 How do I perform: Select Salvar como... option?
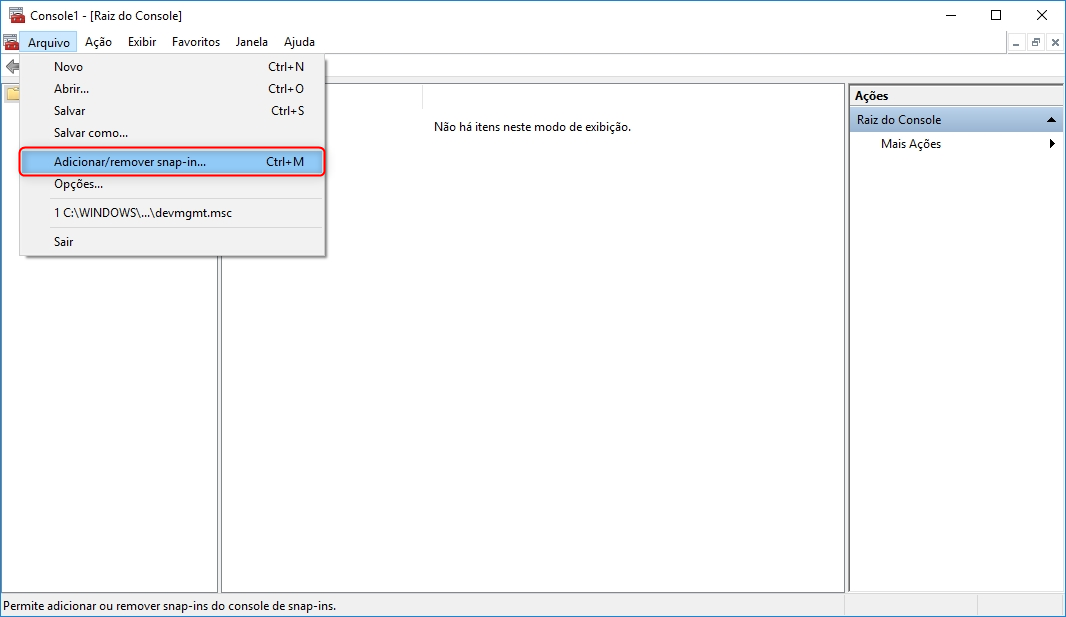point(173,133)
